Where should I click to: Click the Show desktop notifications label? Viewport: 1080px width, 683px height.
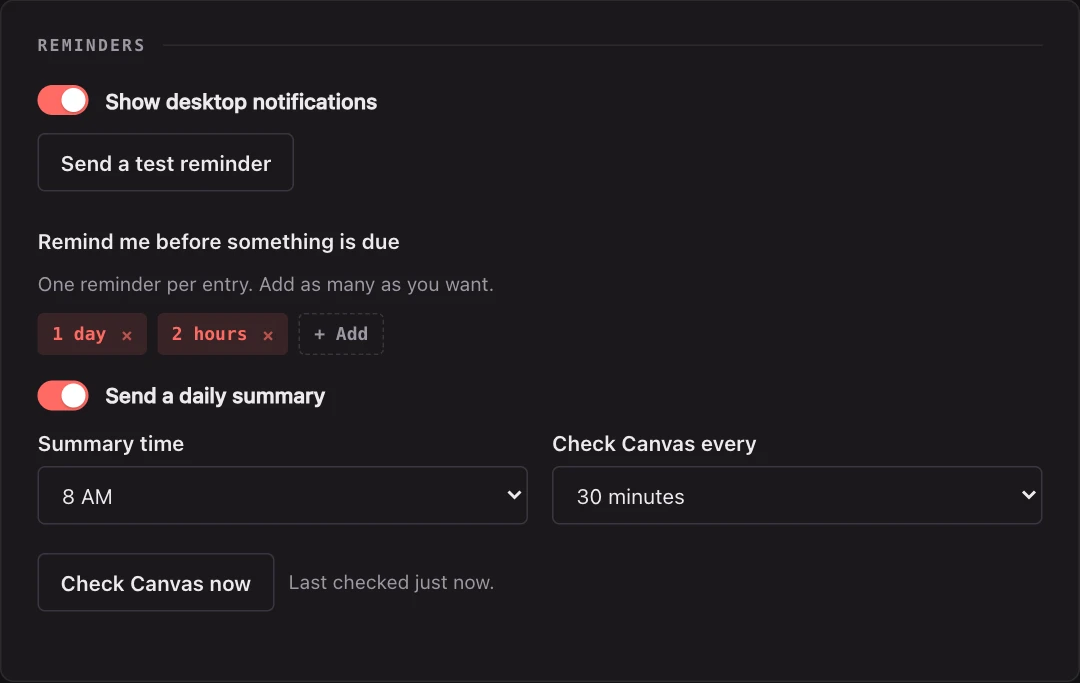(x=241, y=102)
